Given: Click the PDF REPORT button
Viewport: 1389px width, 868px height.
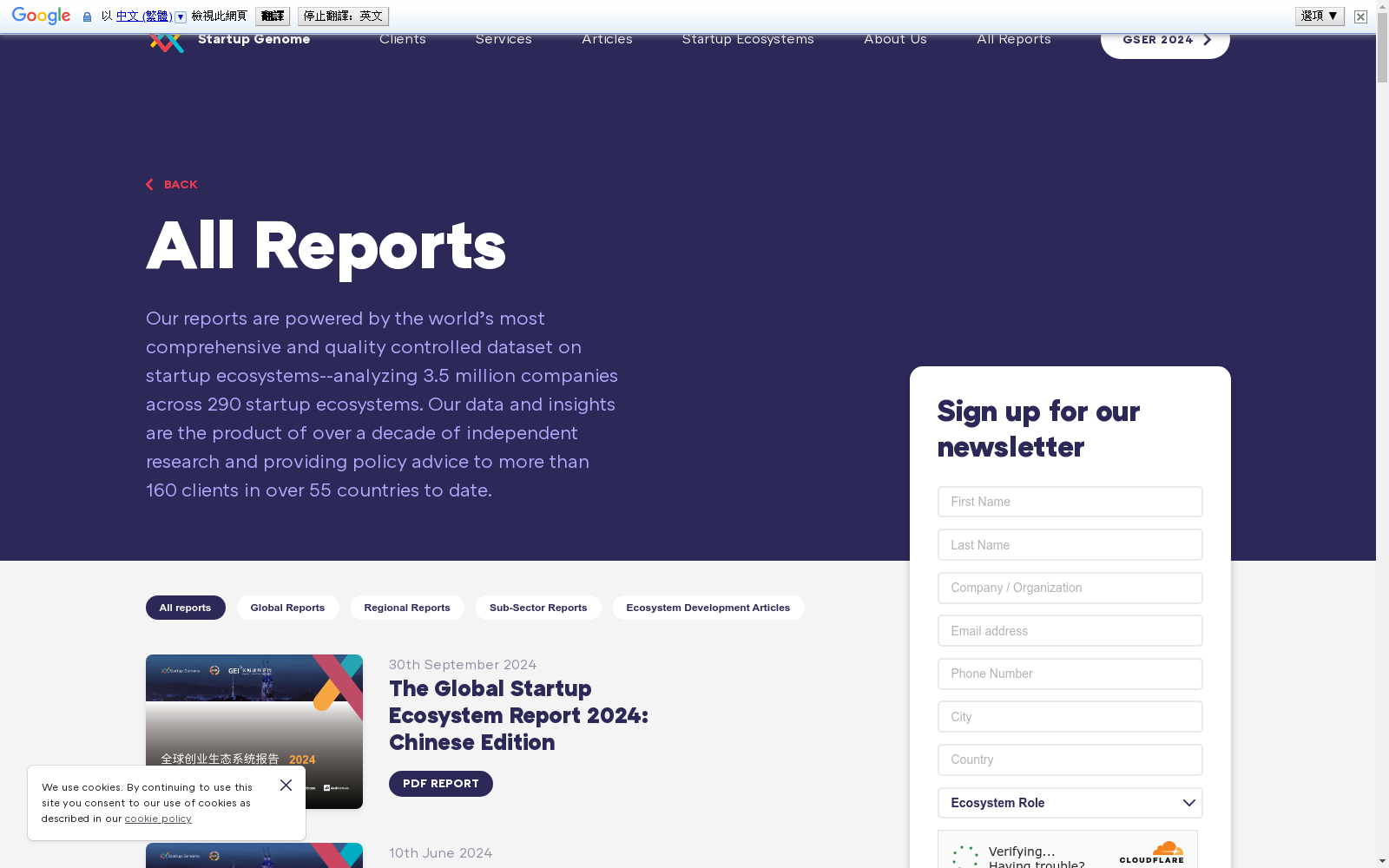Looking at the screenshot, I should tap(441, 784).
